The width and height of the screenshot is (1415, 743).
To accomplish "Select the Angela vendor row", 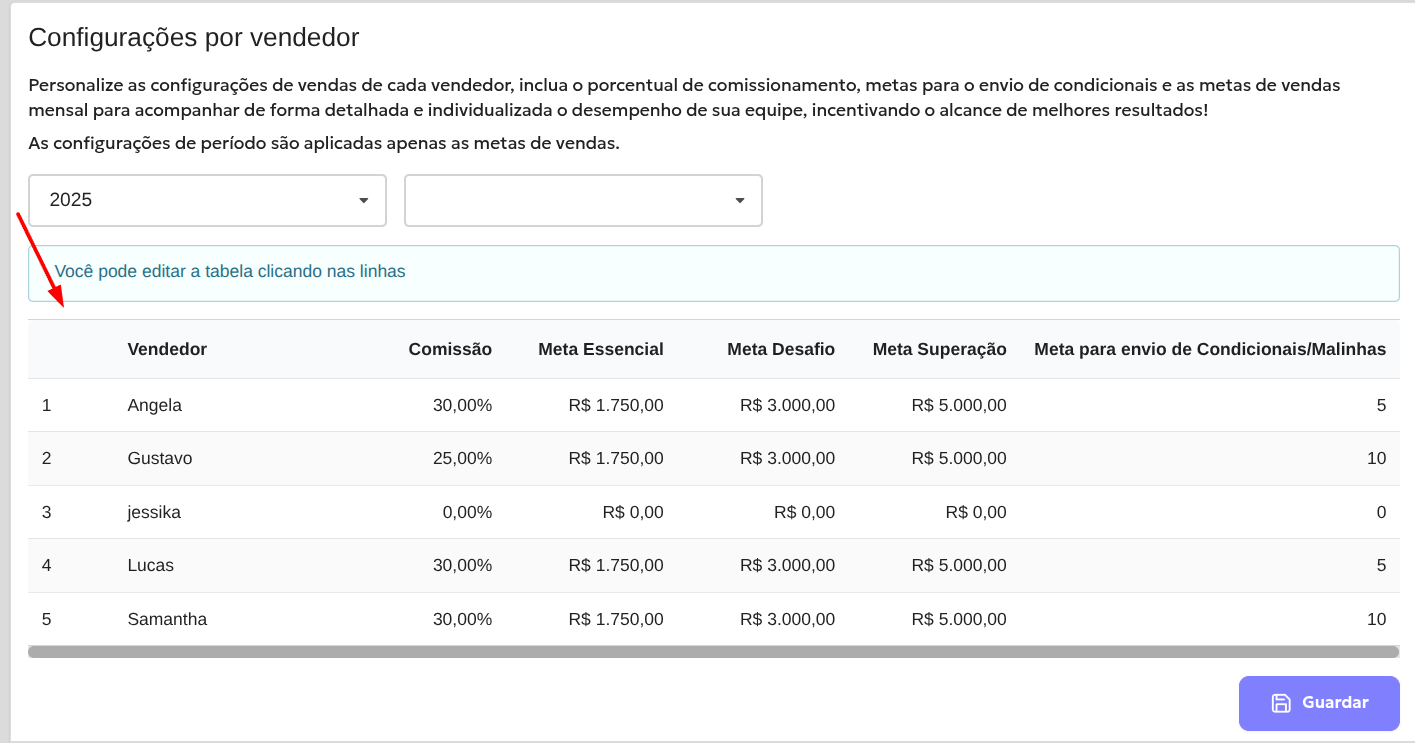I will tap(155, 405).
